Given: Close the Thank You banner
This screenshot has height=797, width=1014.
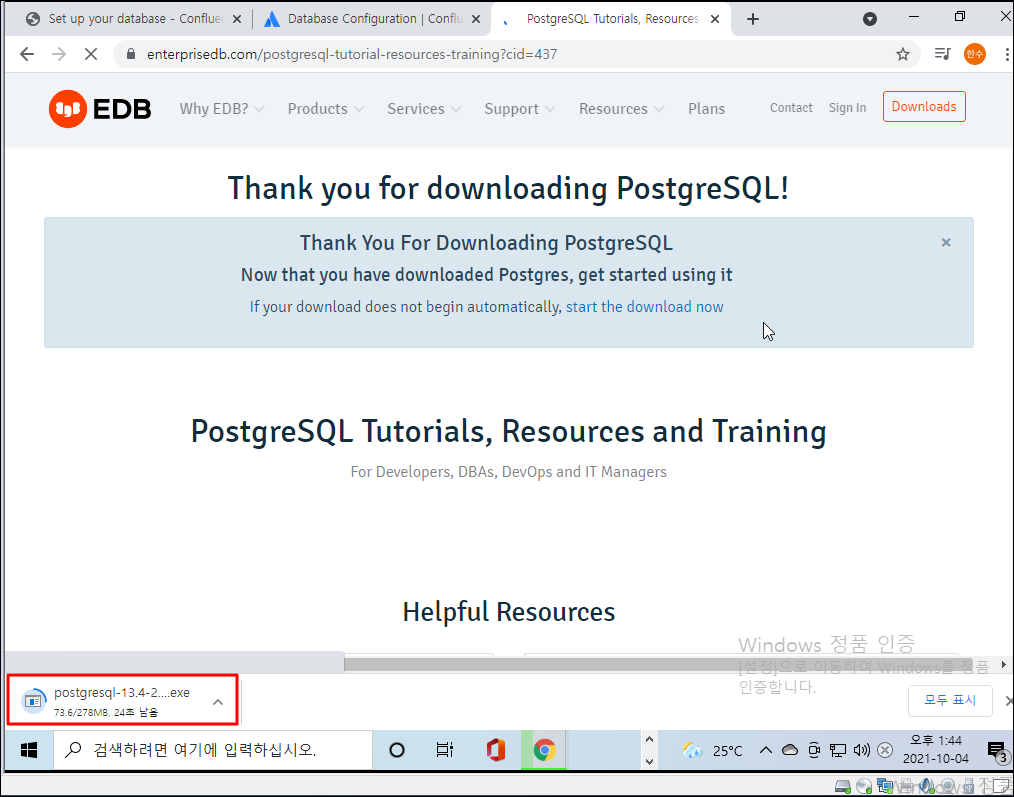Looking at the screenshot, I should click(x=945, y=243).
